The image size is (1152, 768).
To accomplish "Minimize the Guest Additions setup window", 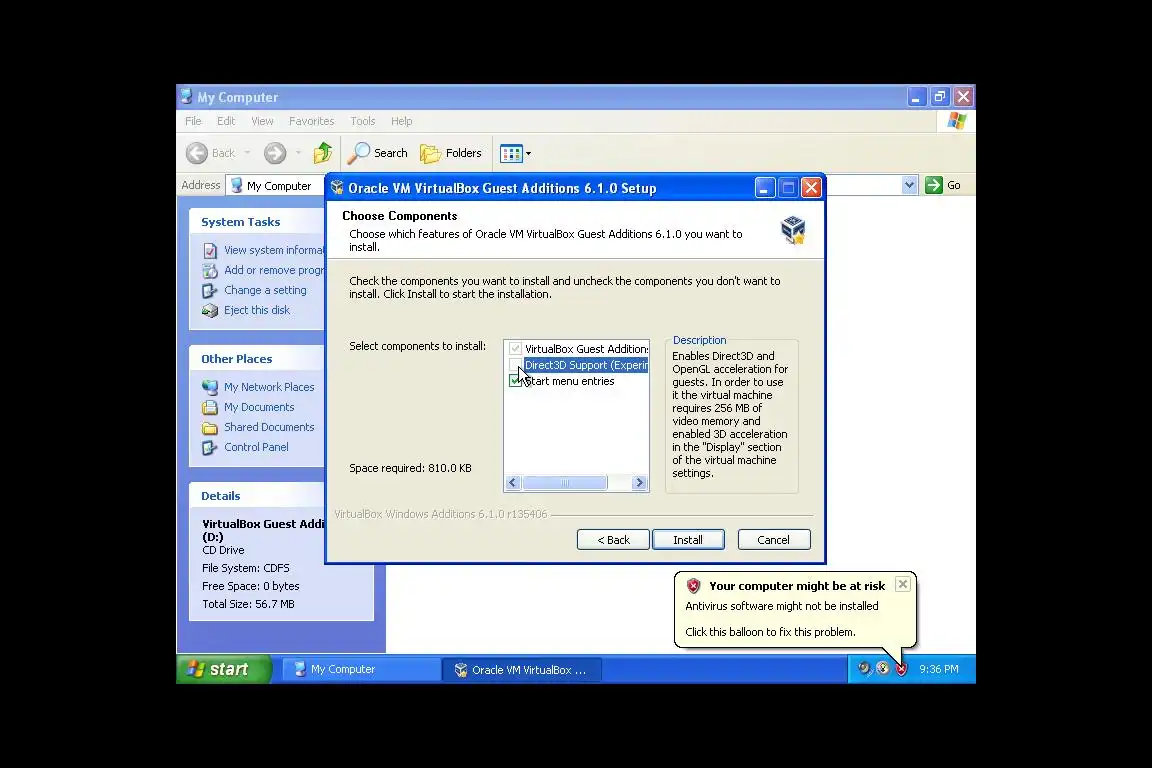I will click(765, 188).
